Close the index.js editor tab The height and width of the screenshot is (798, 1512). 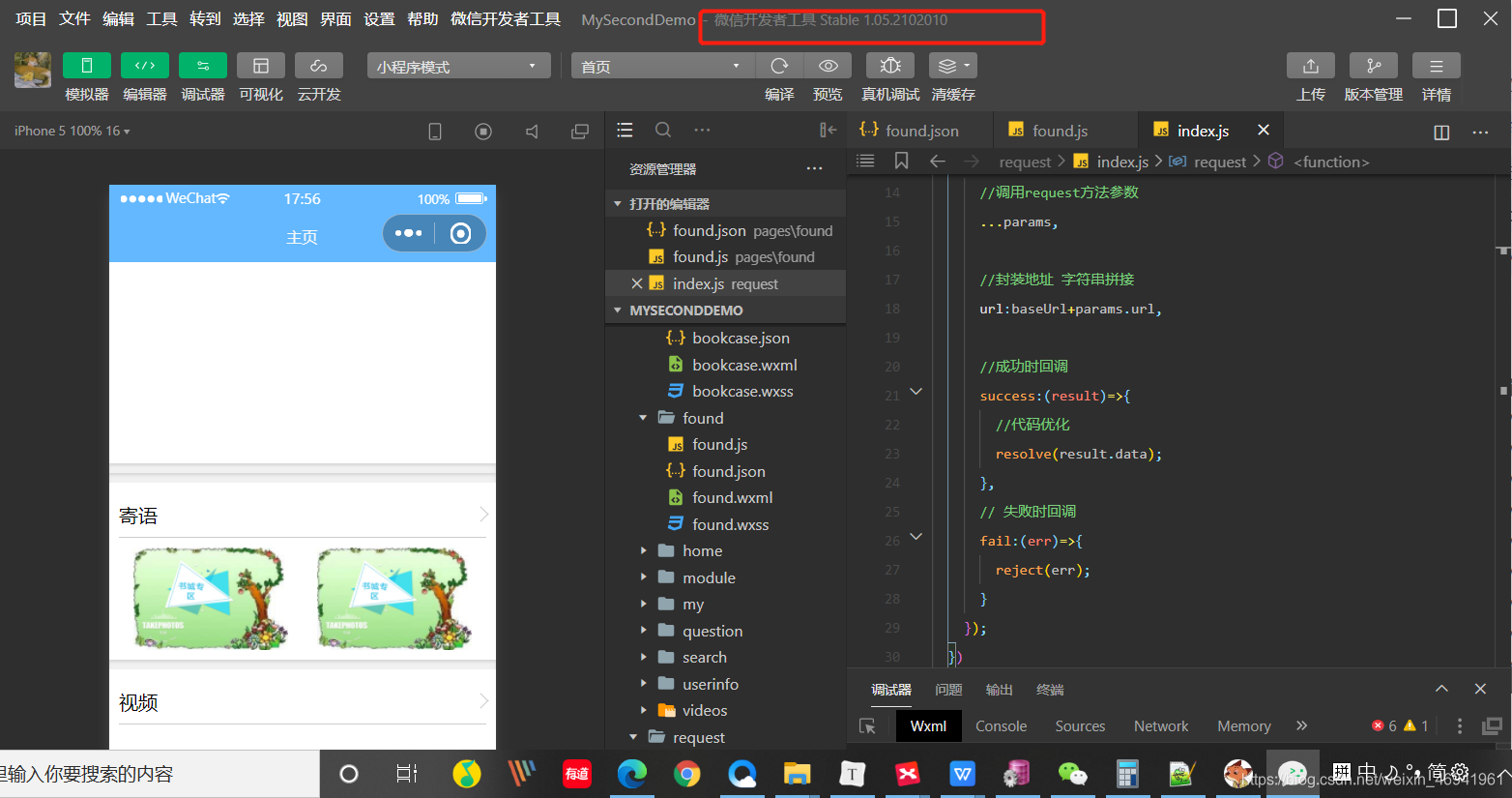pyautogui.click(x=1263, y=130)
